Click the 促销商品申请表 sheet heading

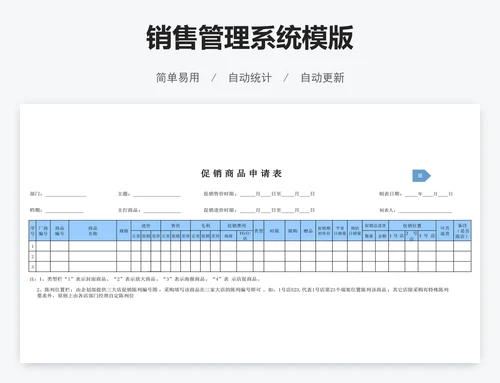(241, 173)
